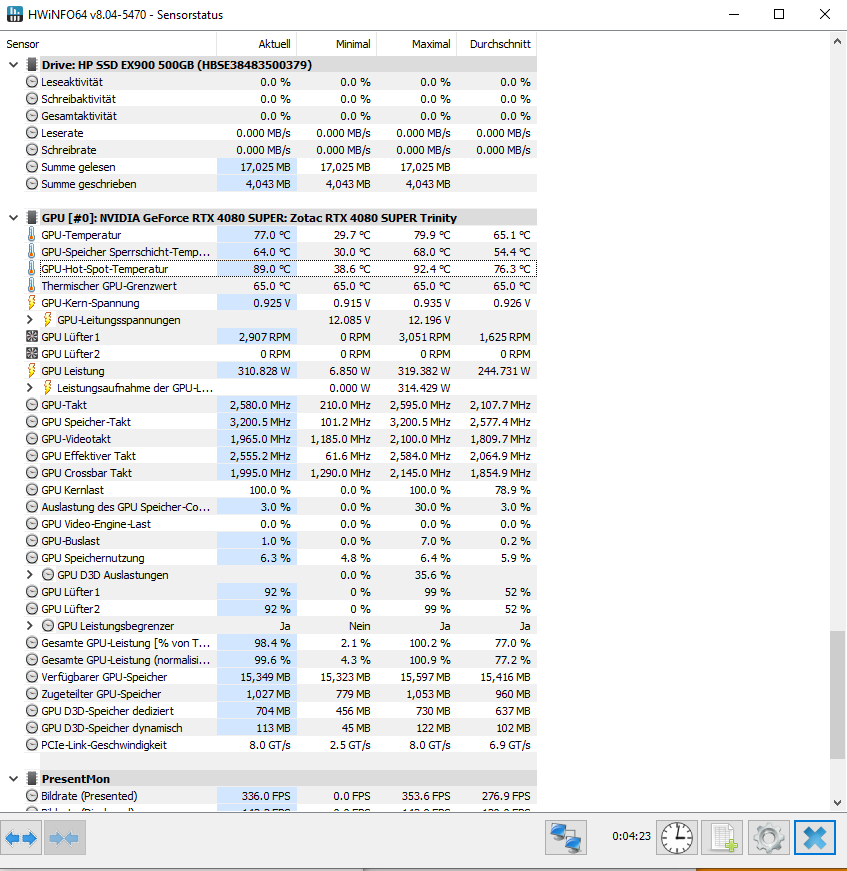This screenshot has height=871, width=847.
Task: Start logging with the sheet-plus icon
Action: 723,838
